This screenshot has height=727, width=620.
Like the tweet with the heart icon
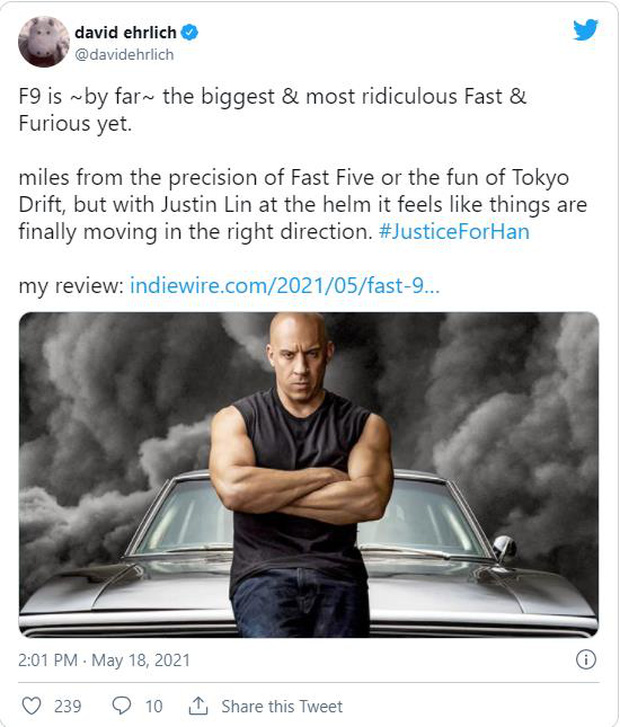(x=32, y=705)
